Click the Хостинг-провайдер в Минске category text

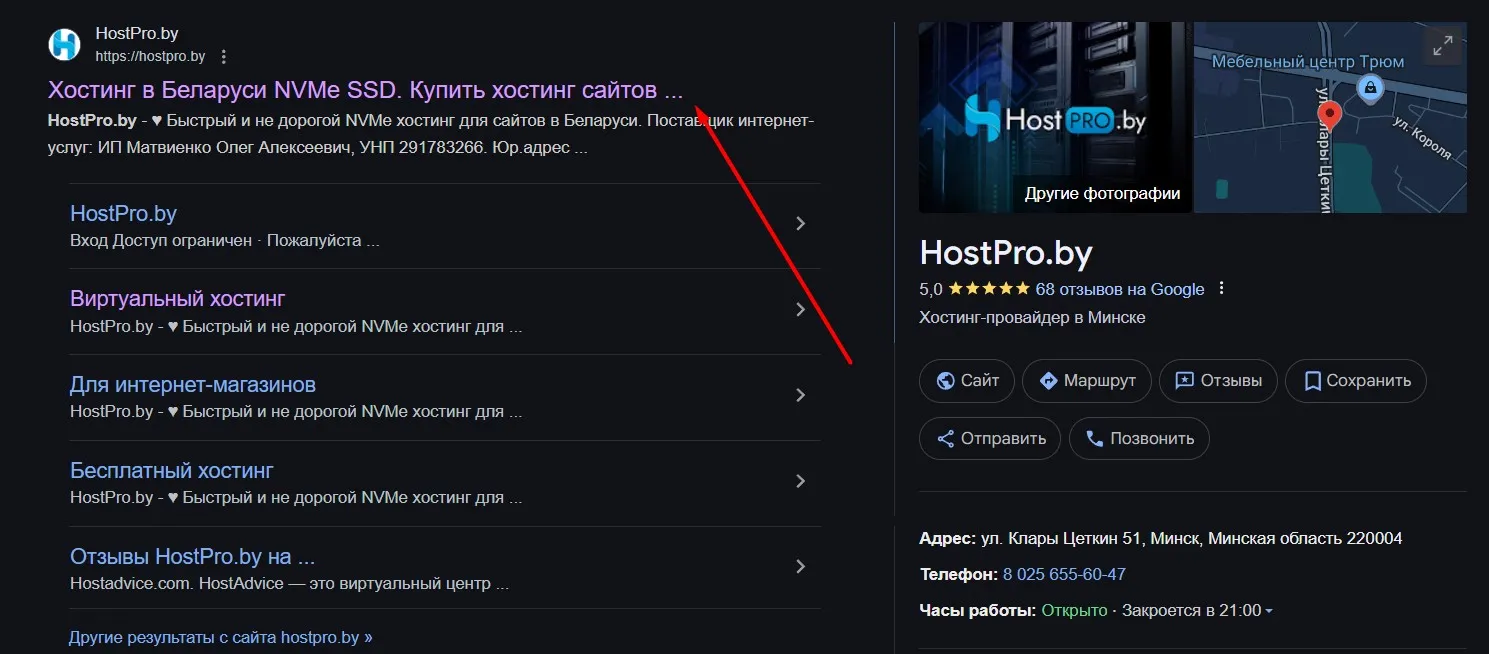coord(1032,318)
